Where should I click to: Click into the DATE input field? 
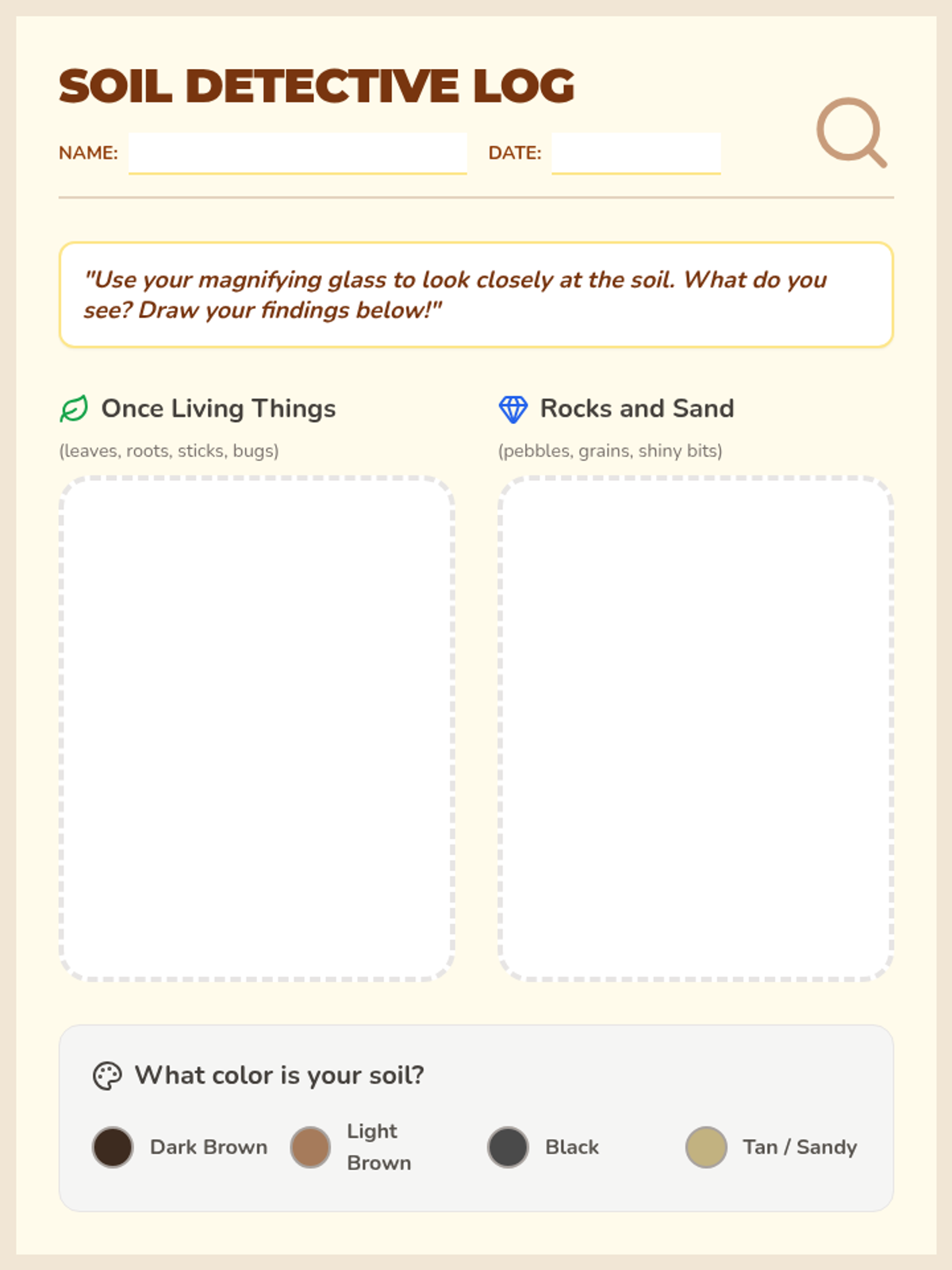tap(635, 152)
